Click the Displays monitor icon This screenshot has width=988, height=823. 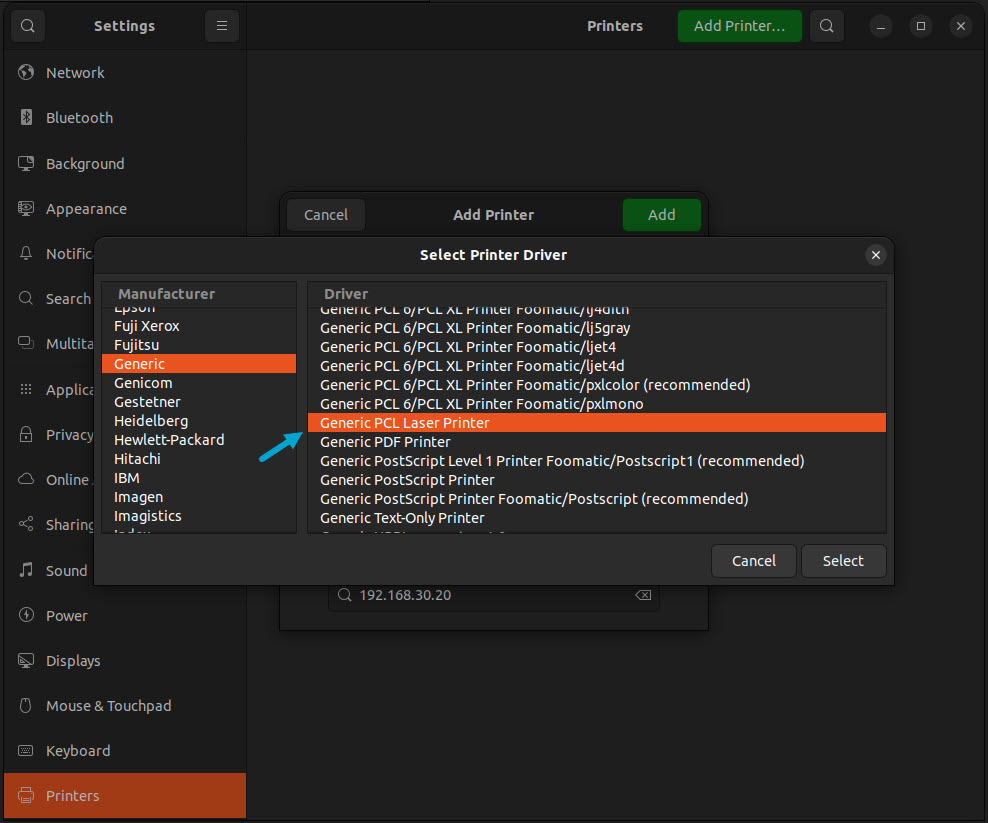click(x=26, y=661)
